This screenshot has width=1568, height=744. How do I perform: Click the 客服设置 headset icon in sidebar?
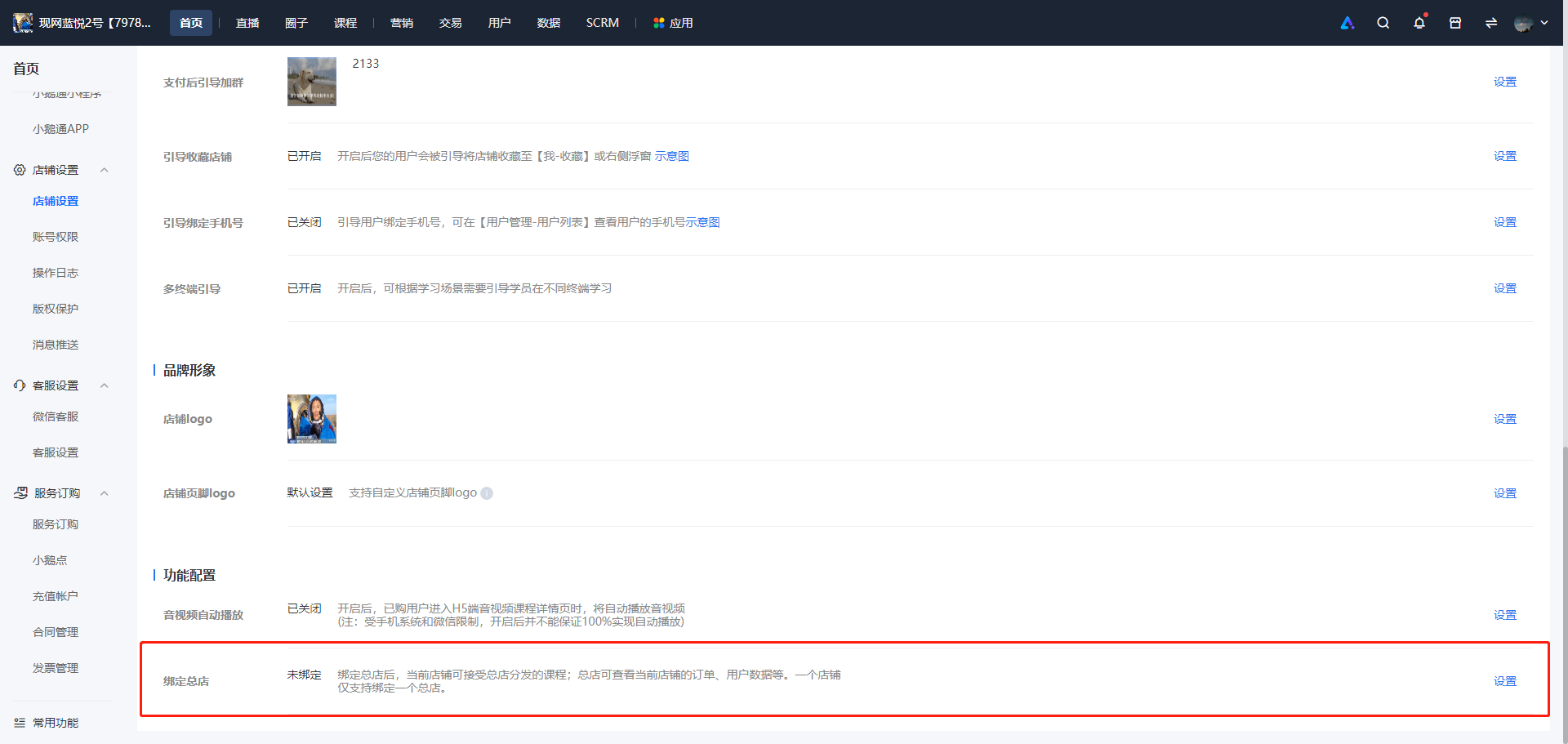pyautogui.click(x=20, y=385)
